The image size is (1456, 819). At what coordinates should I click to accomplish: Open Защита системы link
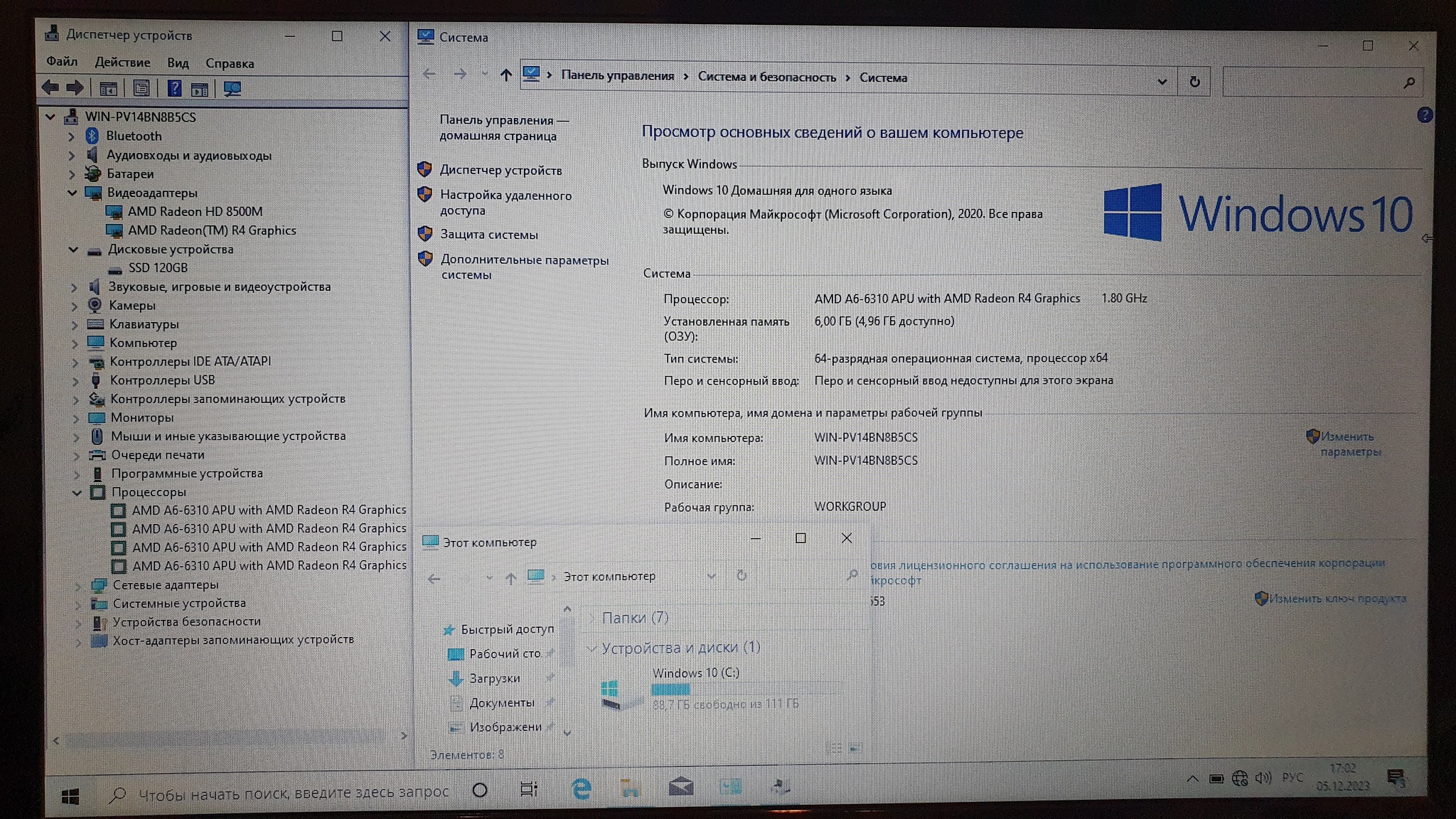[488, 235]
